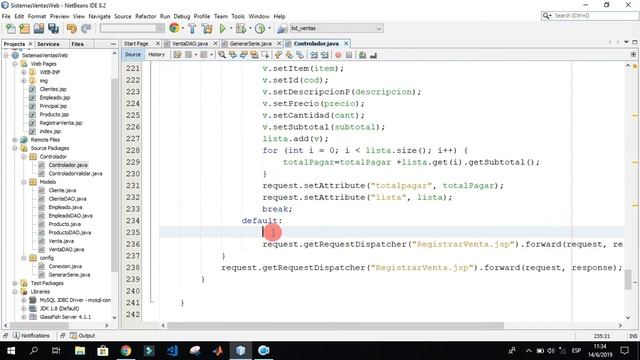The width and height of the screenshot is (640, 360).
Task: Open the Debug Project dropdown arrow
Action: [250, 29]
